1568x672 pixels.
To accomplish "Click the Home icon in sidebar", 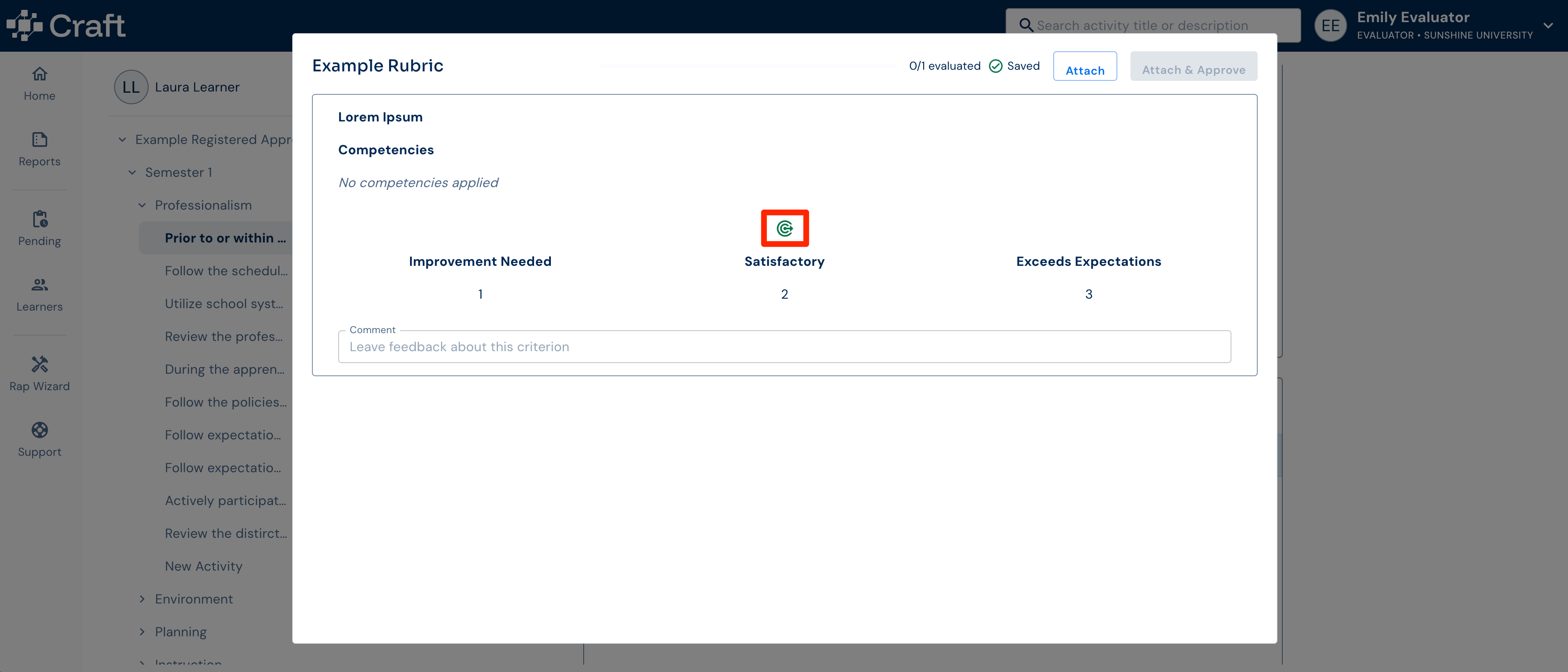I will tap(39, 74).
